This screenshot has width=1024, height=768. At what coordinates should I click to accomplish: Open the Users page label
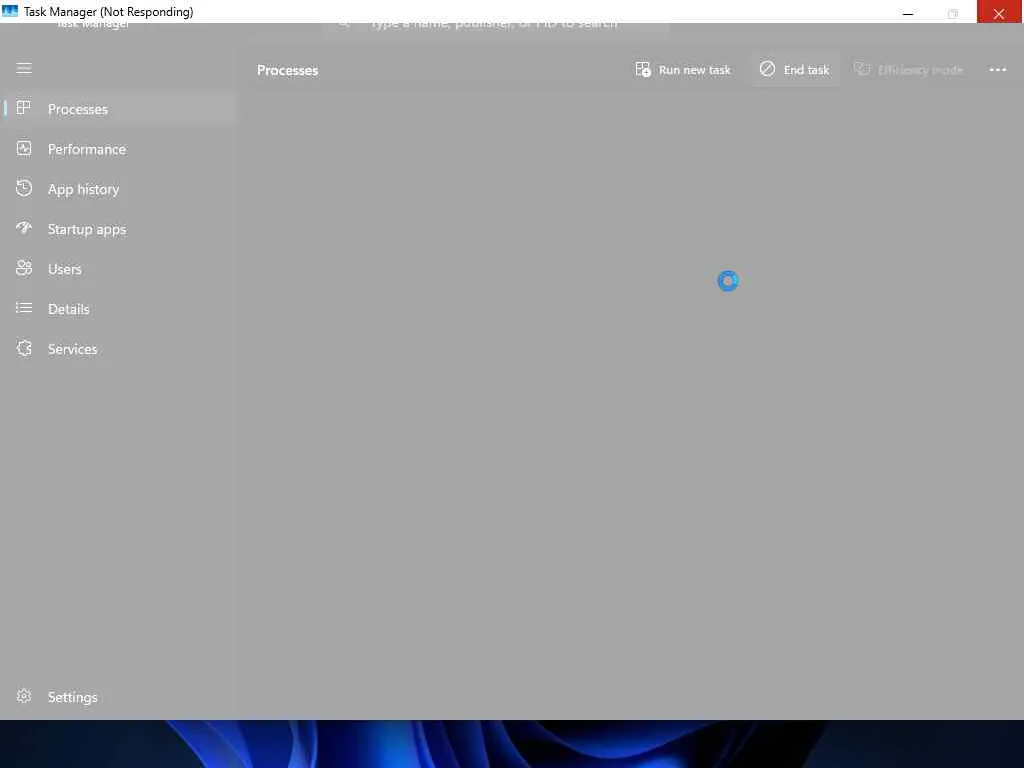click(65, 269)
